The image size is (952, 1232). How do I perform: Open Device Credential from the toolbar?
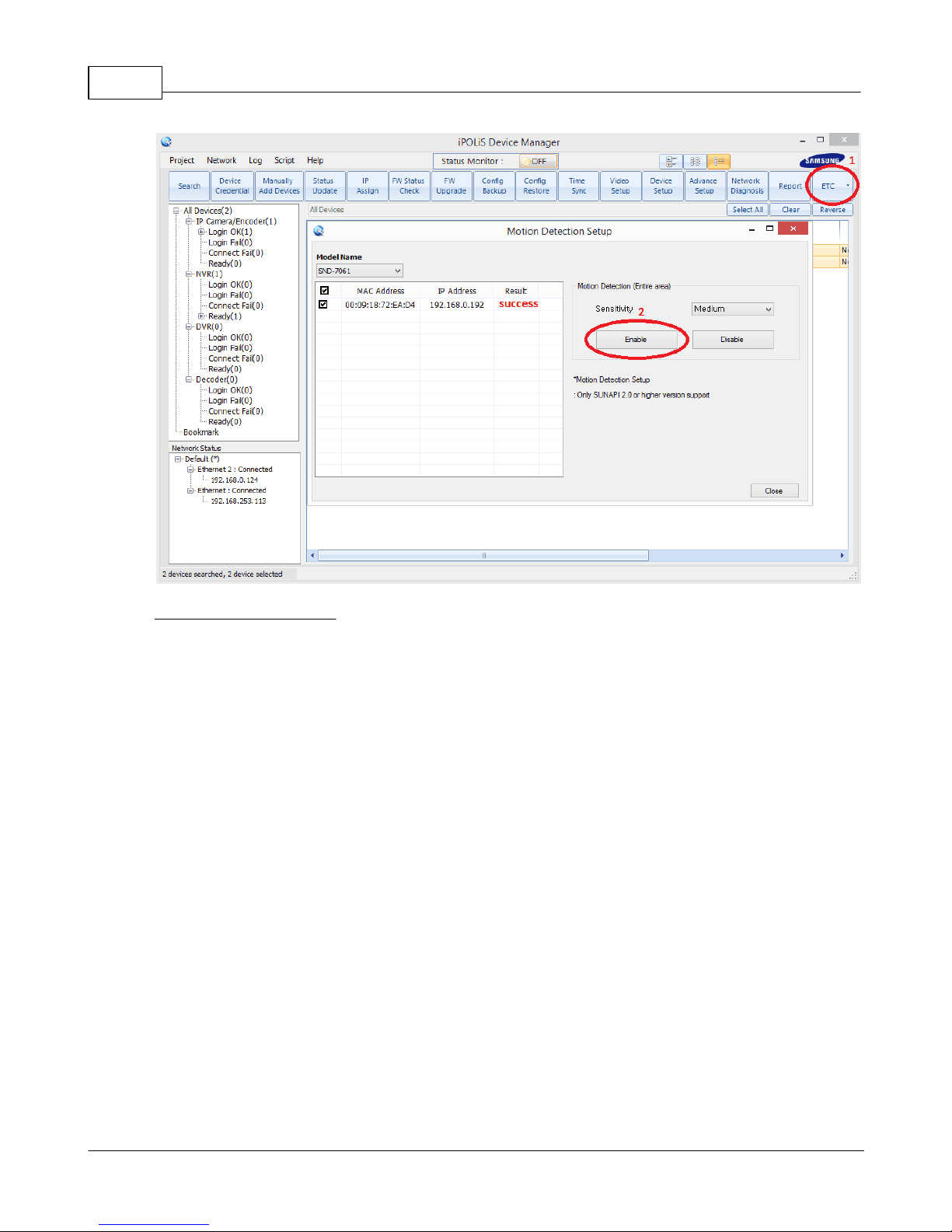pyautogui.click(x=232, y=187)
